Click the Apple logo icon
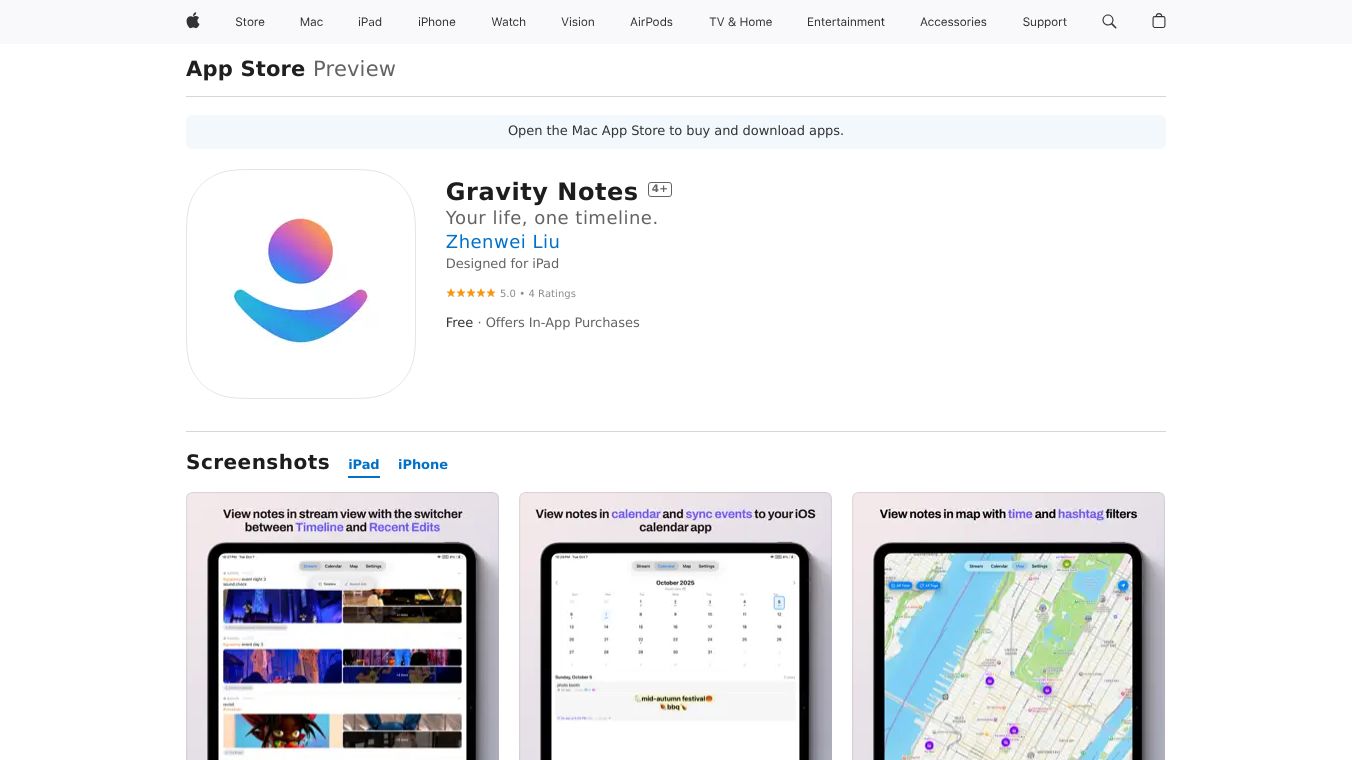This screenshot has width=1352, height=760. 193,21
